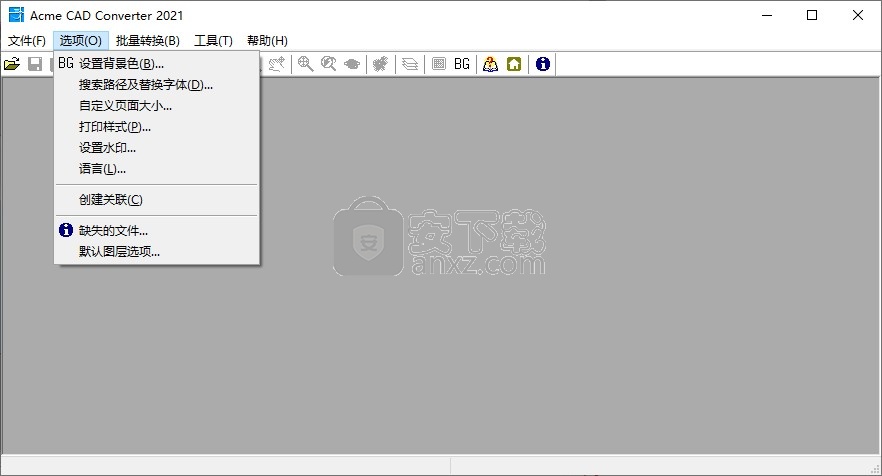Minimize the Acme CAD Converter window

tap(767, 15)
